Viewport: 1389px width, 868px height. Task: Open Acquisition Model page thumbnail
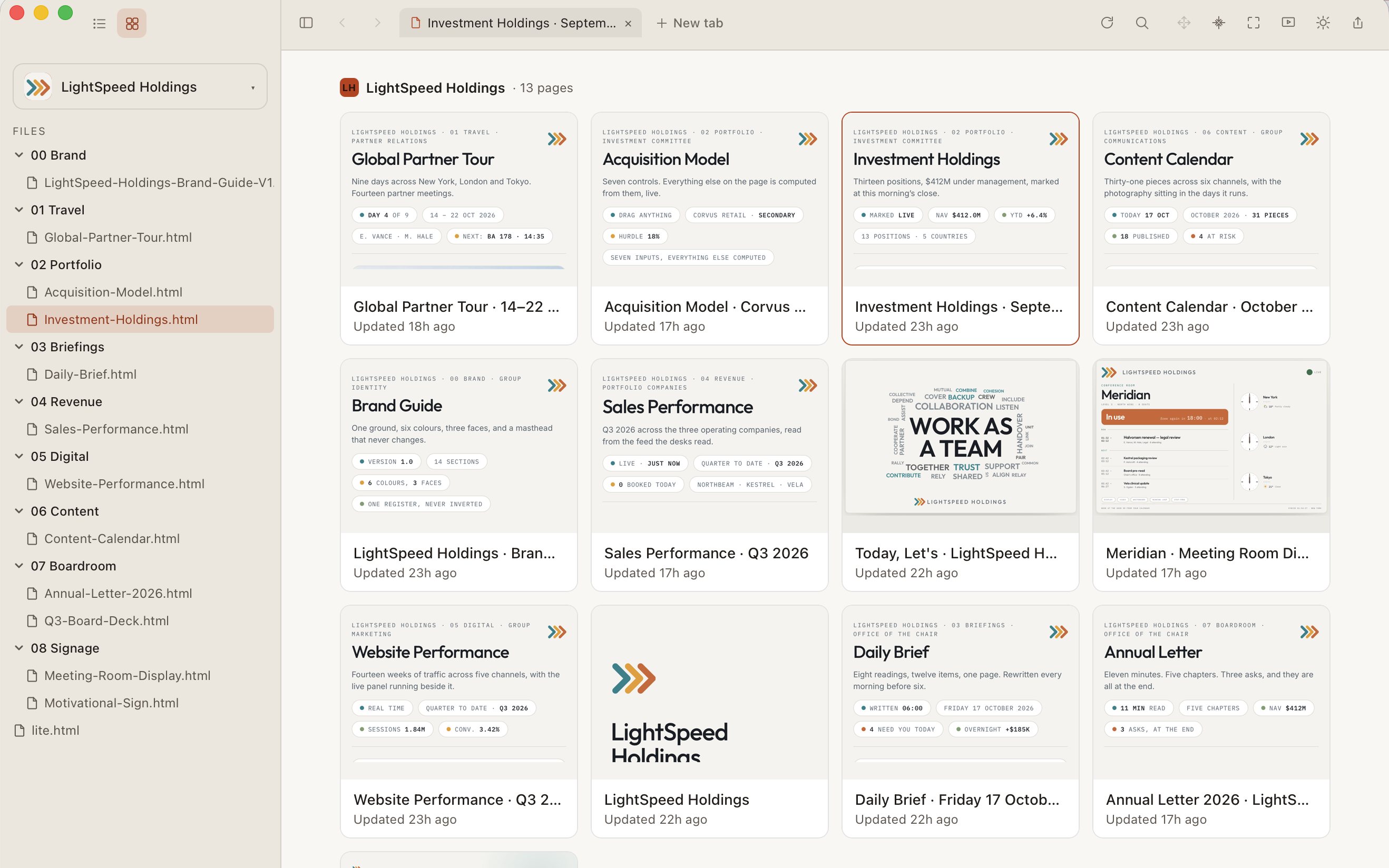click(710, 200)
